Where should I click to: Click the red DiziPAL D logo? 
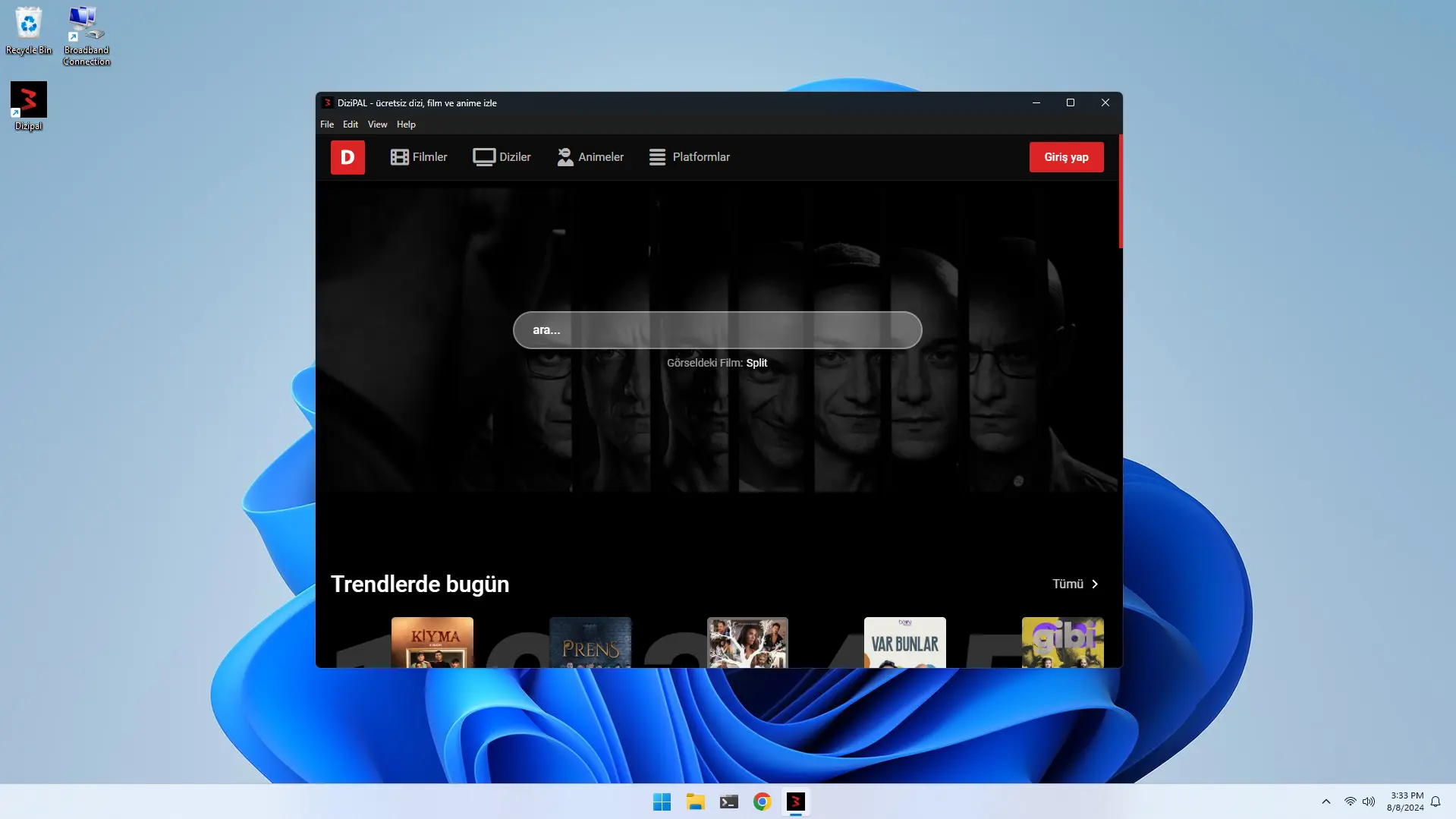347,157
